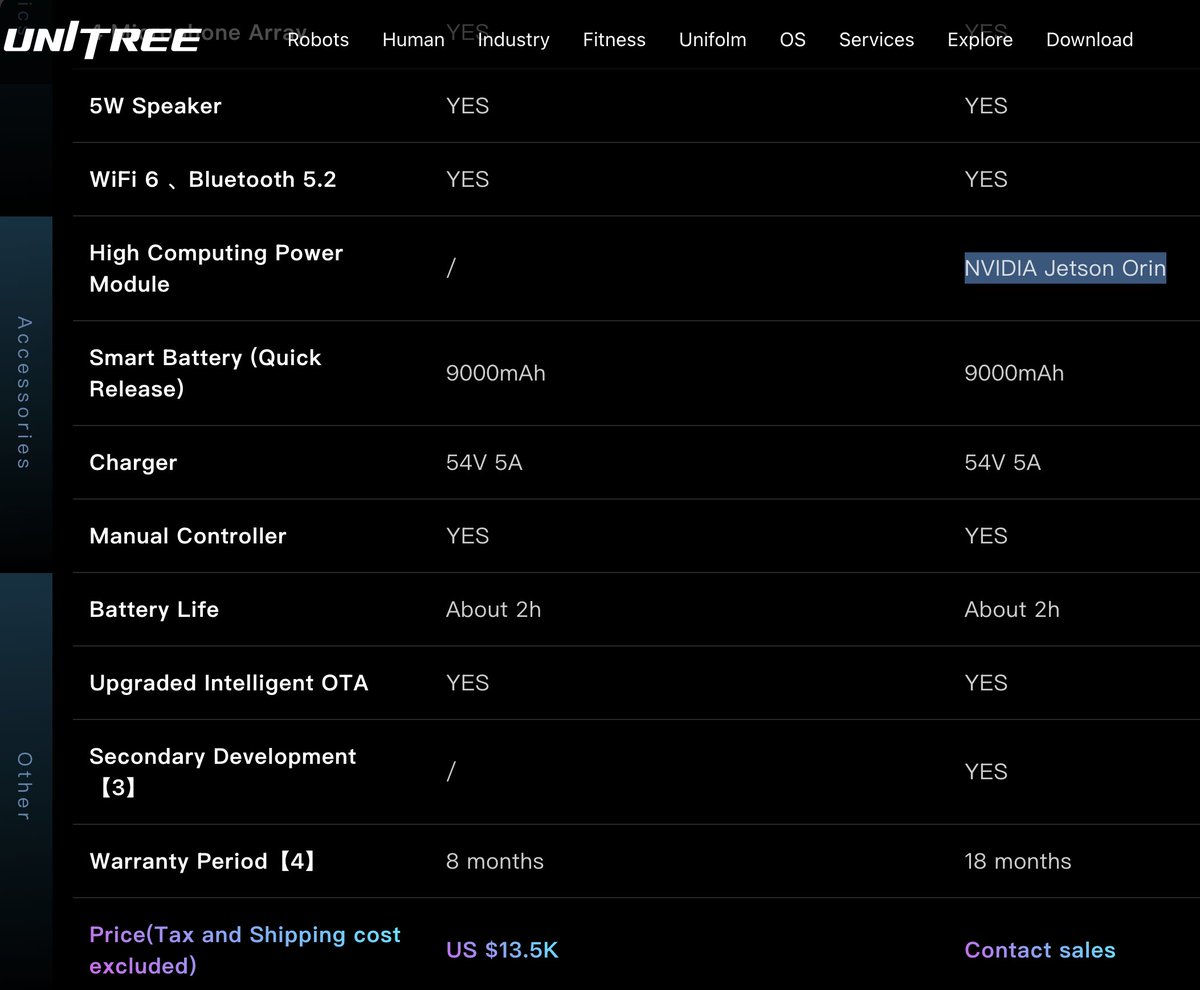This screenshot has height=990, width=1200.
Task: Click the YES value in Secondary Development row
Action: (x=986, y=772)
